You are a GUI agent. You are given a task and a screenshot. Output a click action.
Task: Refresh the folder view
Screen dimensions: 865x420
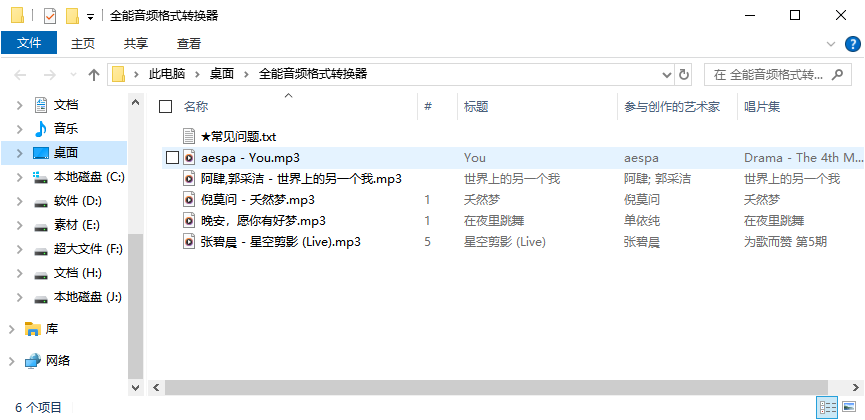click(x=684, y=75)
